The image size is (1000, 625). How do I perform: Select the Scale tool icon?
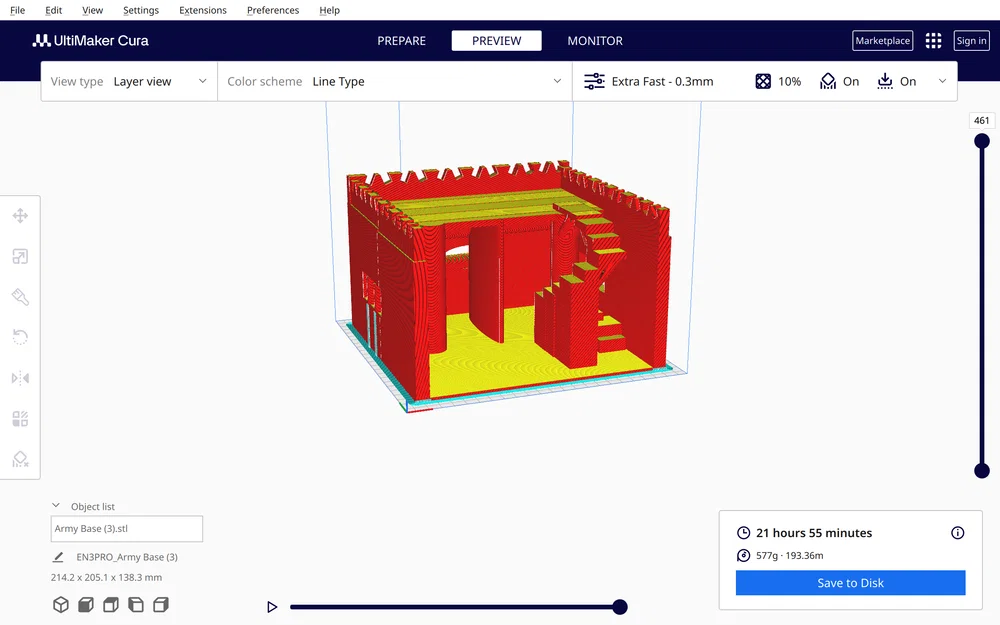click(x=20, y=256)
